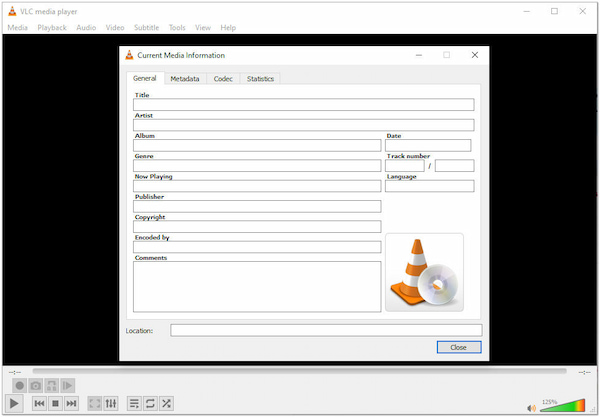Click cone icon in Media Information title bar
Viewport: 600px width, 417px height.
[129, 55]
